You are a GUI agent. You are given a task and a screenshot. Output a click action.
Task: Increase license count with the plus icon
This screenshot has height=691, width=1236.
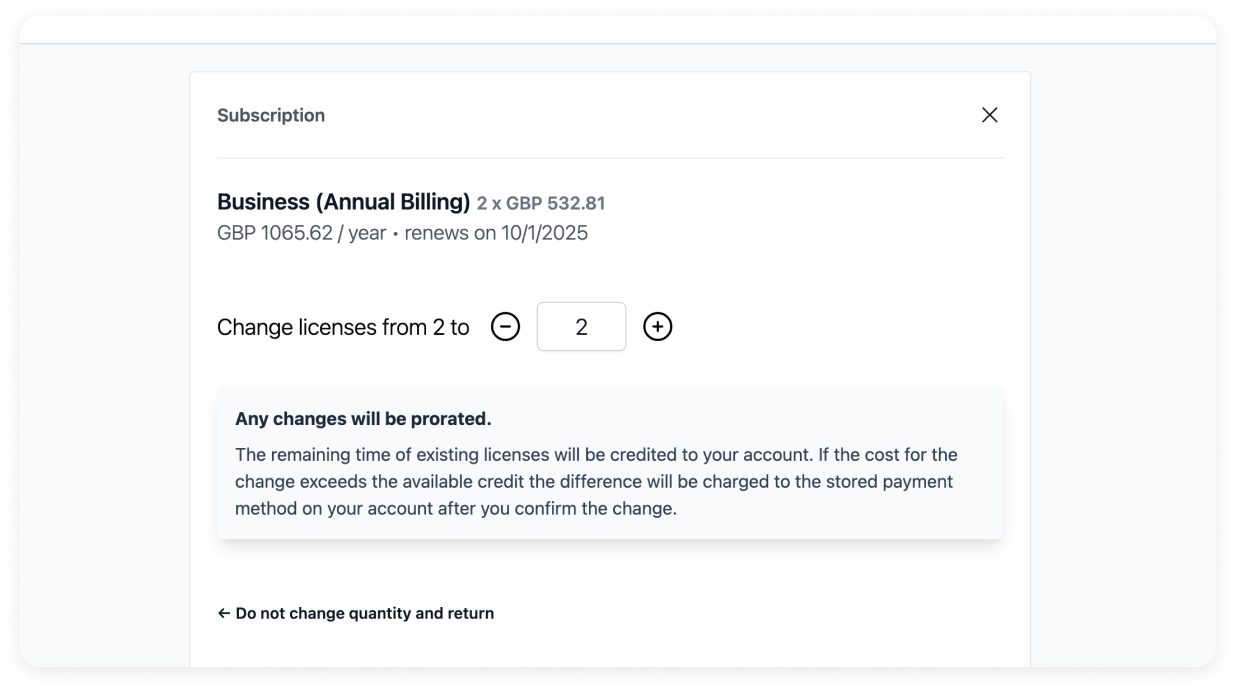point(657,327)
